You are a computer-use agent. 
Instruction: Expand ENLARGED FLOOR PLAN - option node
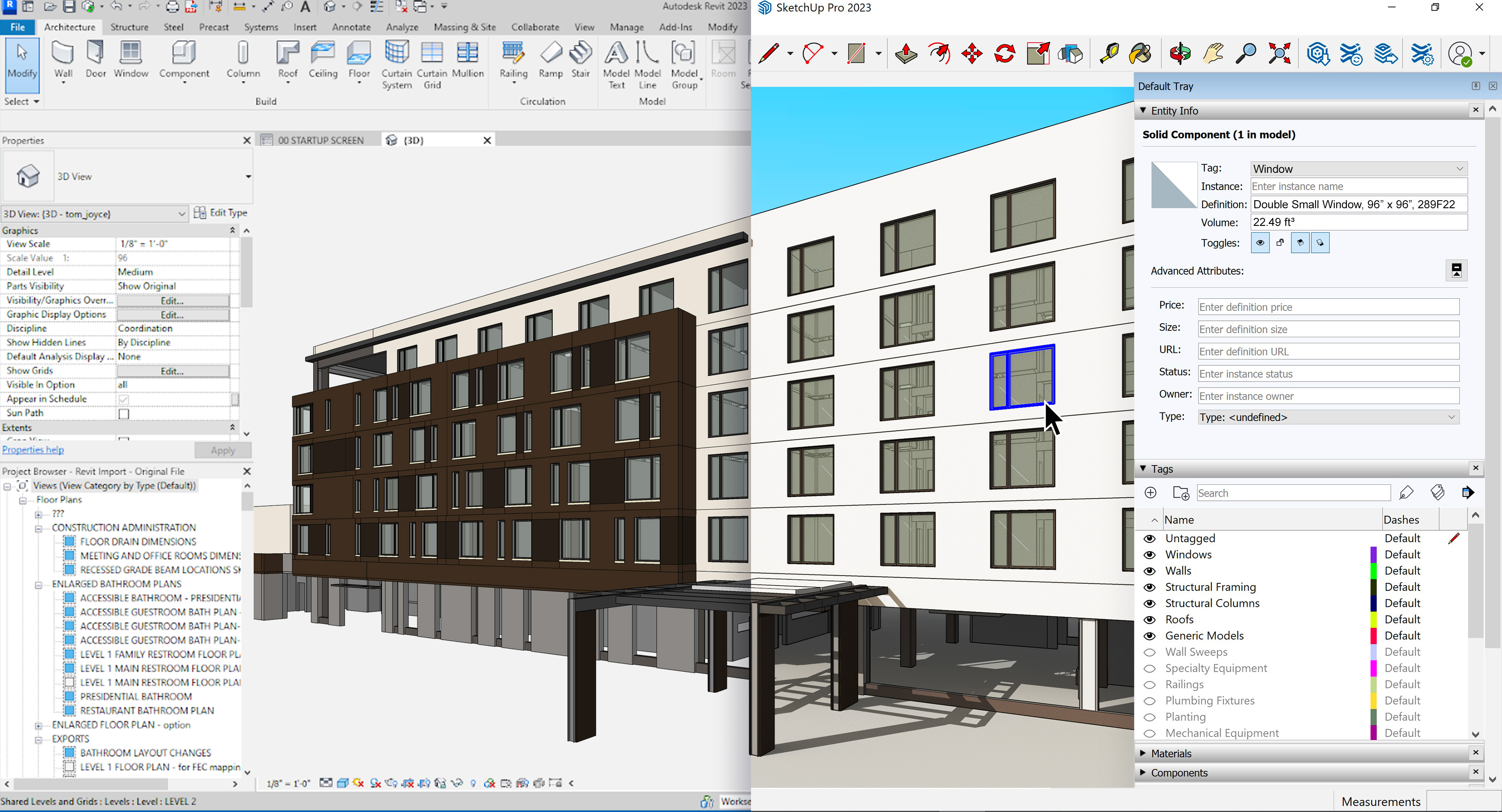pyautogui.click(x=39, y=726)
